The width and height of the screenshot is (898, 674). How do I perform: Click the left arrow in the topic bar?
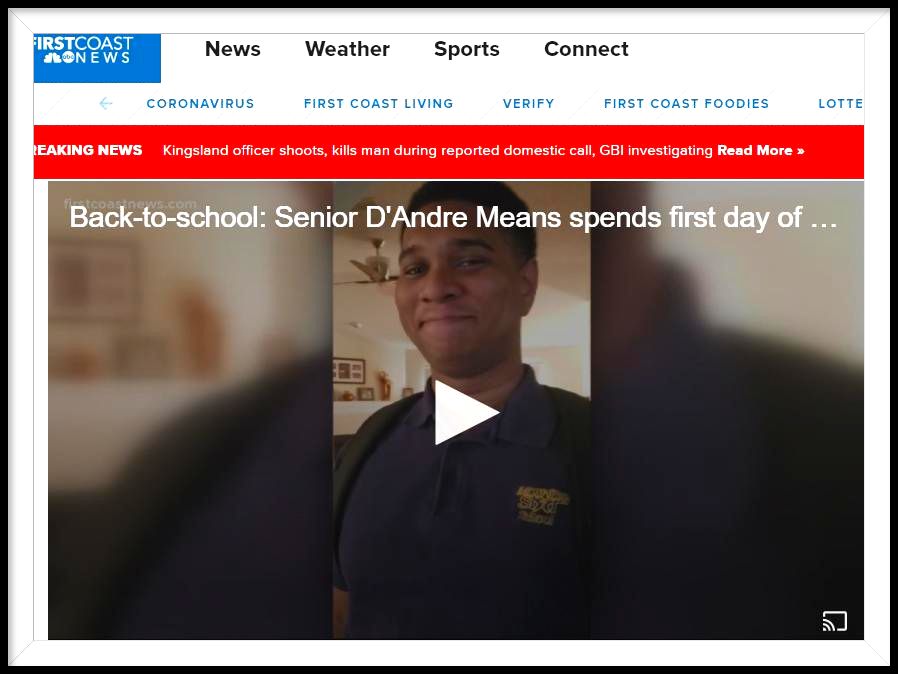(x=105, y=103)
